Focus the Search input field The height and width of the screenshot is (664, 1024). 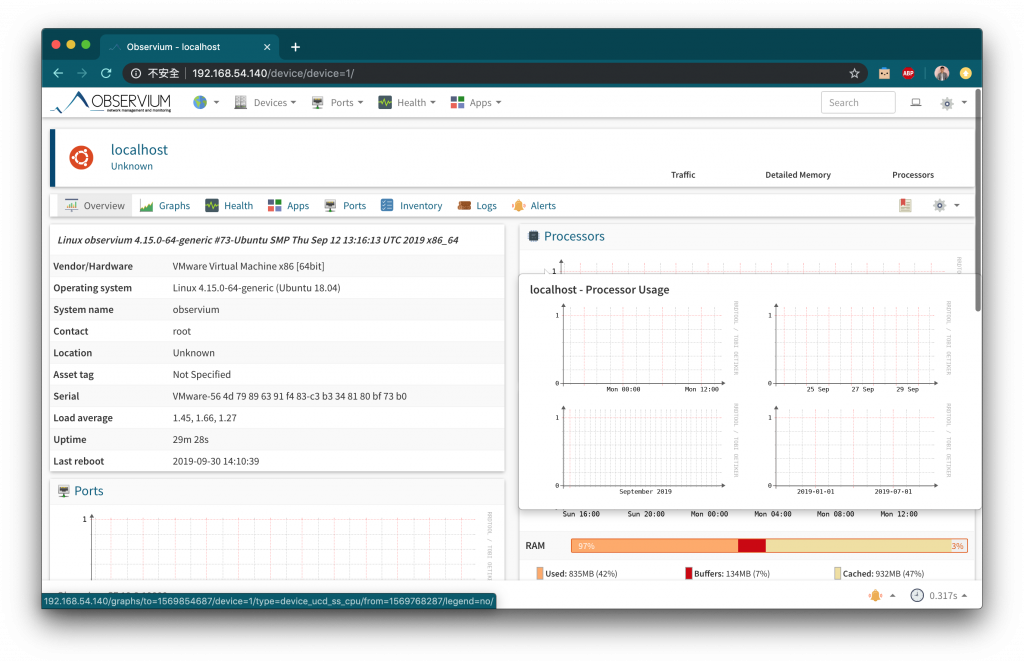(x=857, y=103)
